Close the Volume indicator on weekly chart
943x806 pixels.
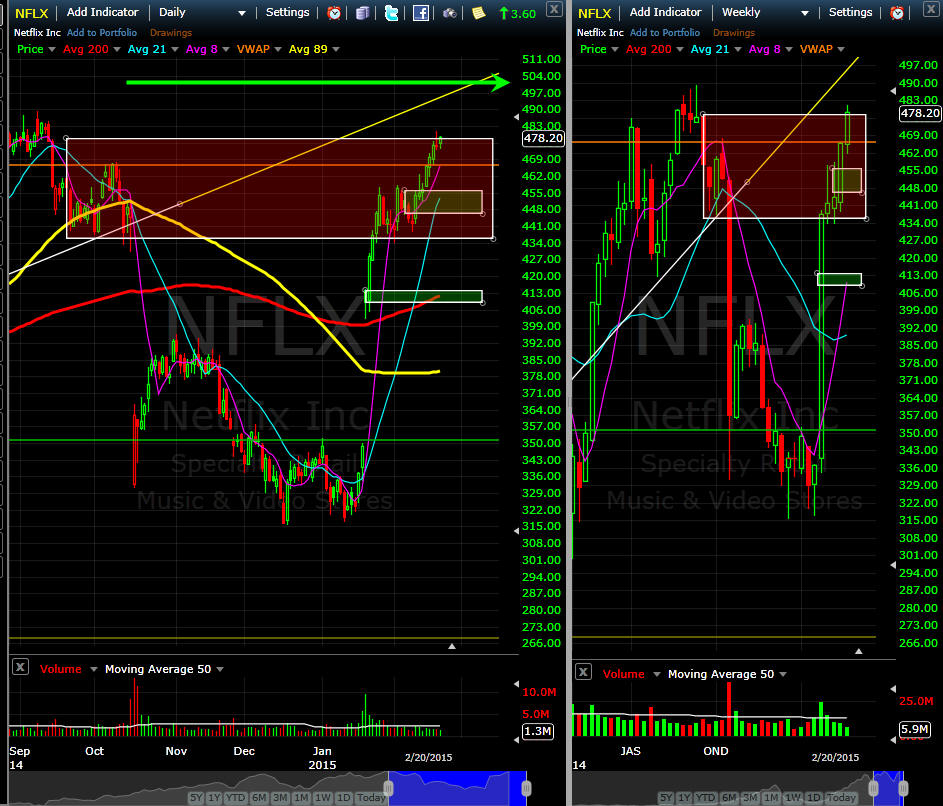(x=583, y=671)
